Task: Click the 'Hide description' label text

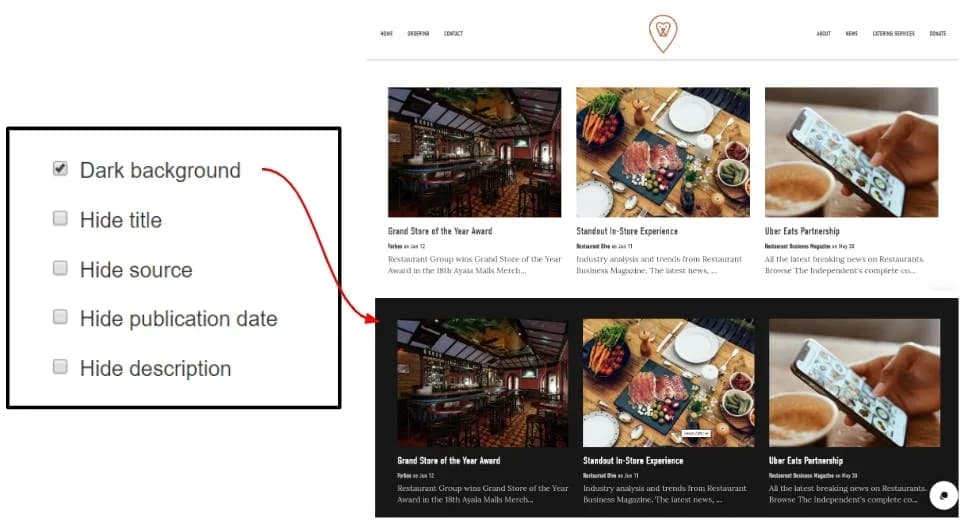Action: (x=156, y=369)
